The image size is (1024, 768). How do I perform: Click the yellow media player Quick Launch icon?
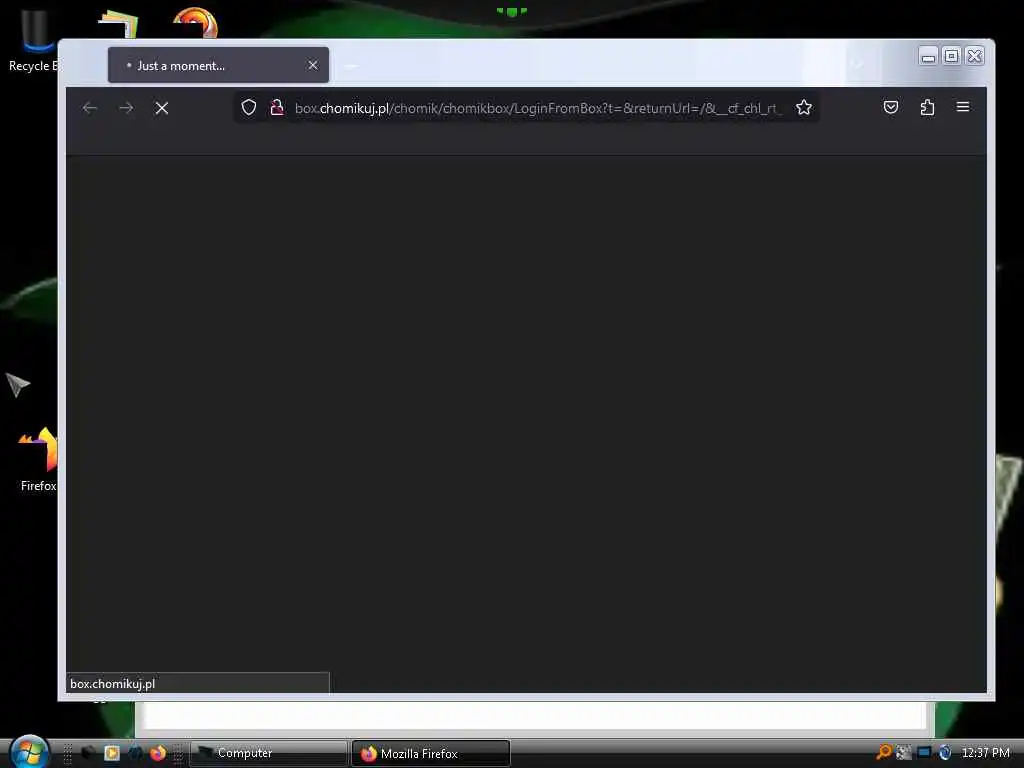click(x=112, y=753)
